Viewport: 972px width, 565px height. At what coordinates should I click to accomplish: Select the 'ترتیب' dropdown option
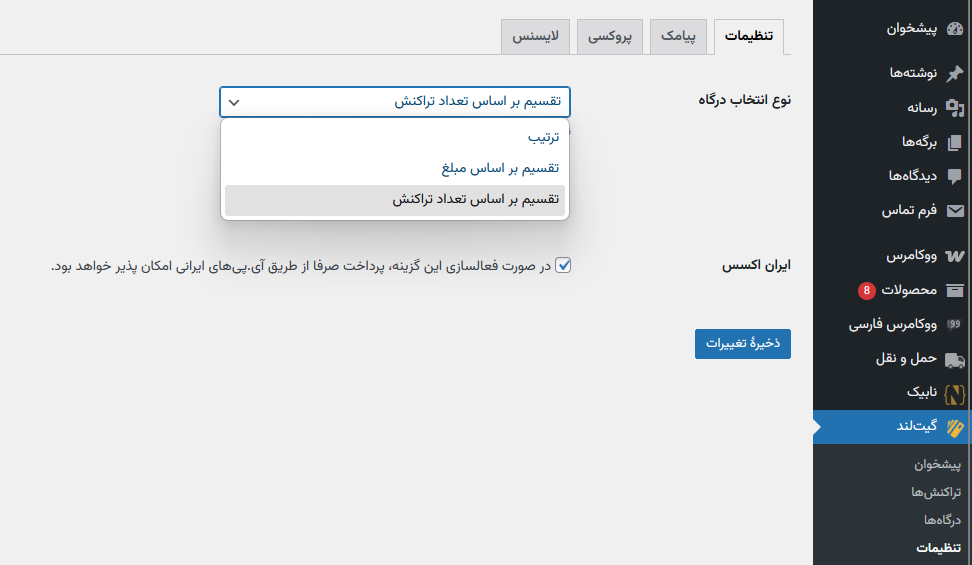[543, 138]
